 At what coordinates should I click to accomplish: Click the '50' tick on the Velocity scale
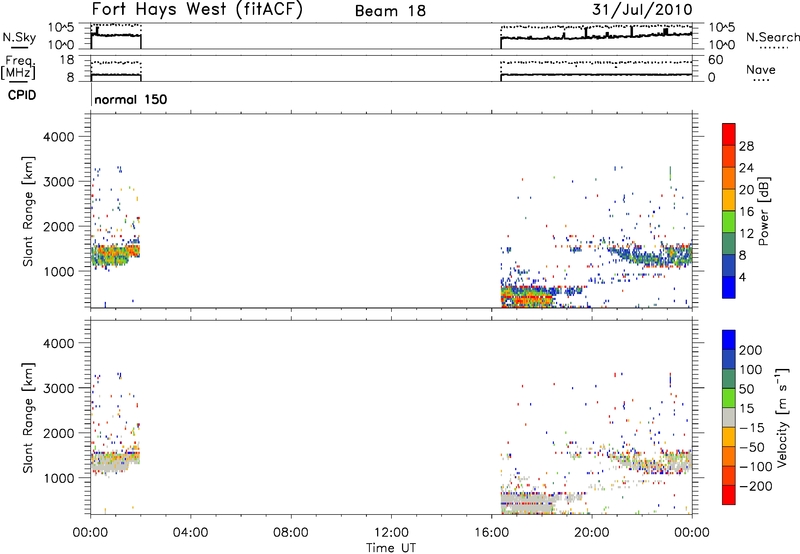tap(746, 389)
